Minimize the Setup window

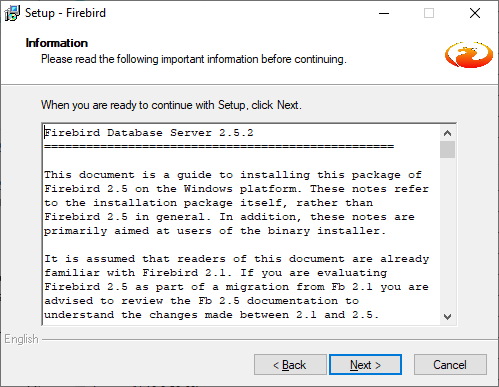tap(384, 13)
